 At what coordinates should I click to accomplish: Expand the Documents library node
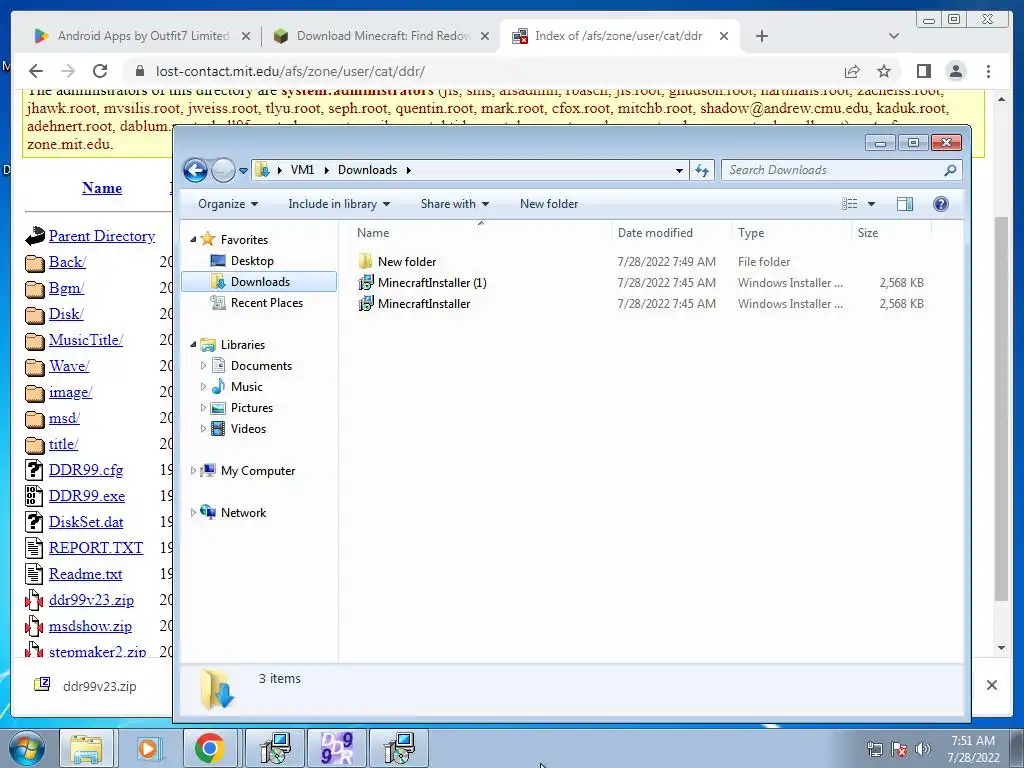203,366
